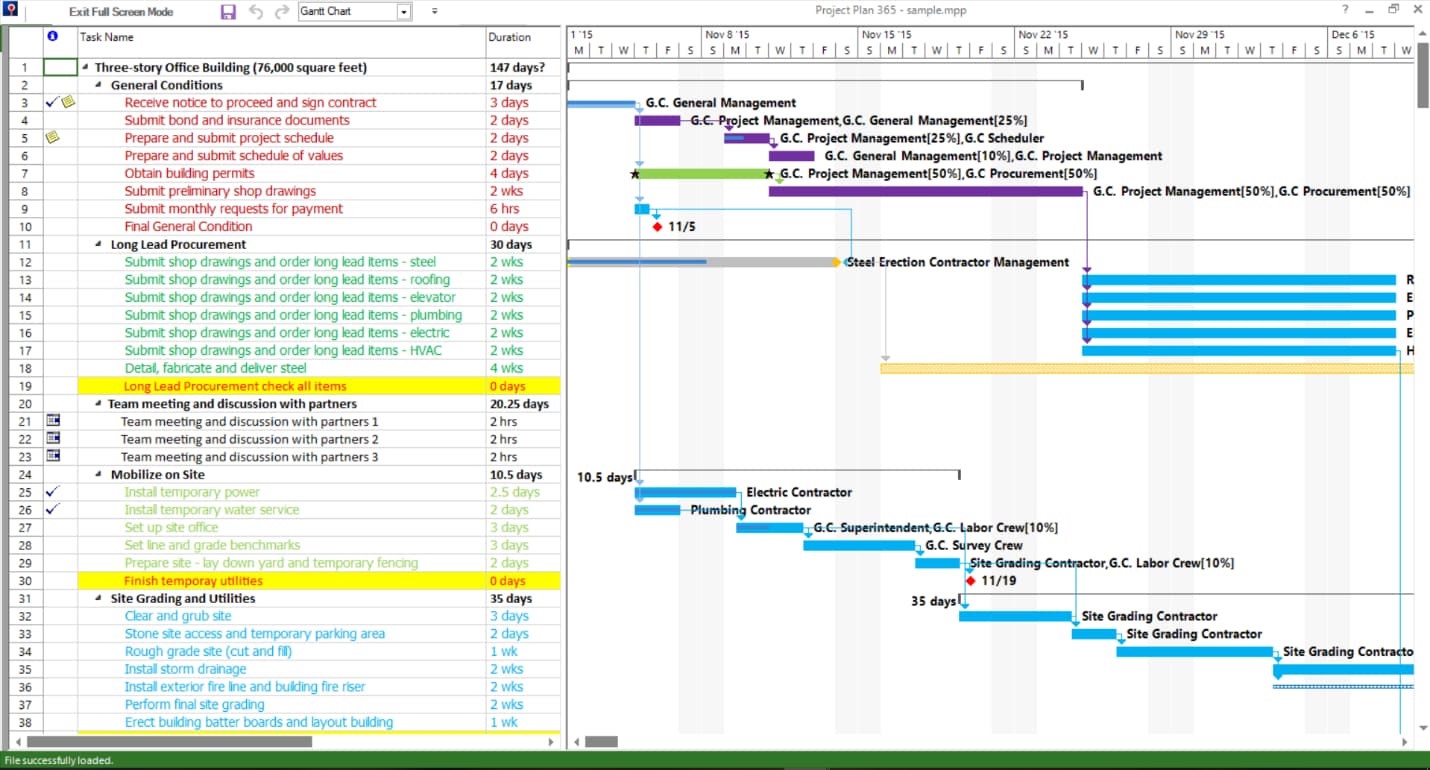This screenshot has width=1430, height=770.
Task: Collapse Three-story Office Building summary task
Action: coord(85,68)
